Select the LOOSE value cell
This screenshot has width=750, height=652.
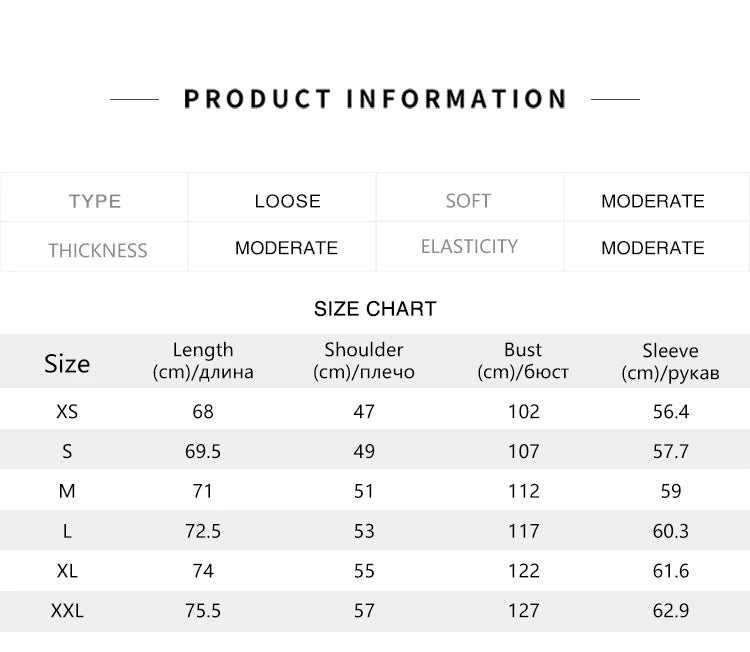pos(287,201)
